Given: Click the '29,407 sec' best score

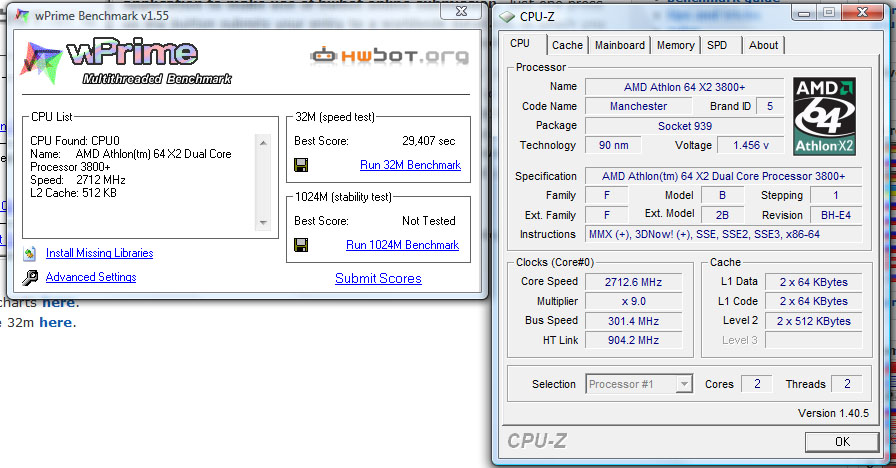Looking at the screenshot, I should 429,141.
